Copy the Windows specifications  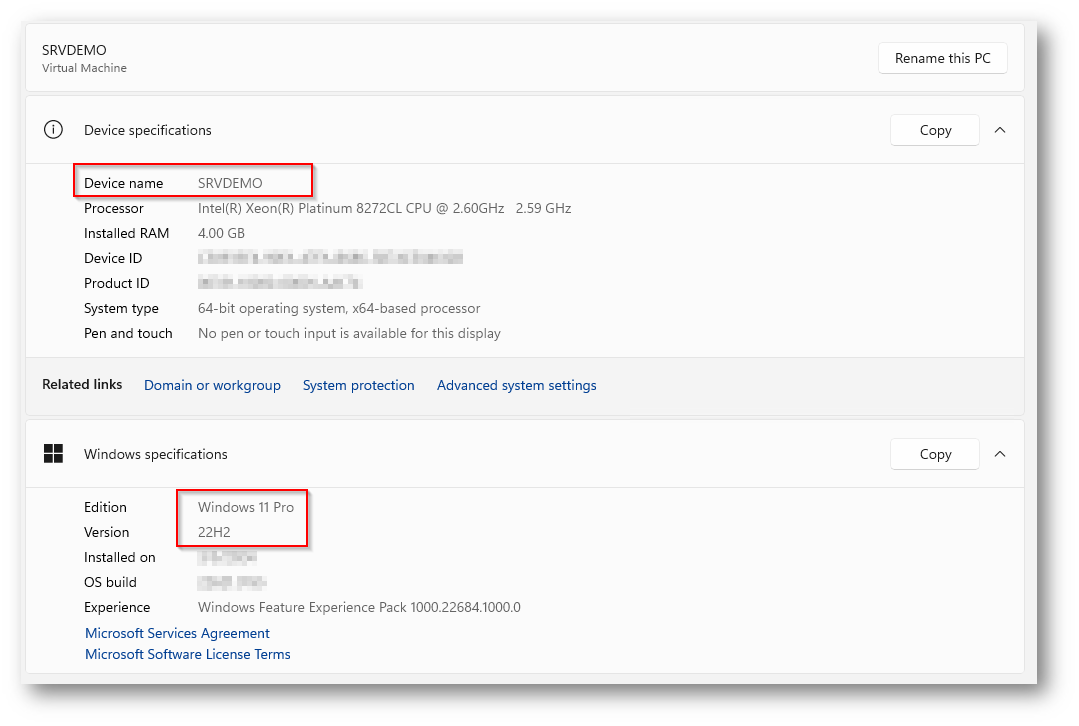tap(935, 454)
